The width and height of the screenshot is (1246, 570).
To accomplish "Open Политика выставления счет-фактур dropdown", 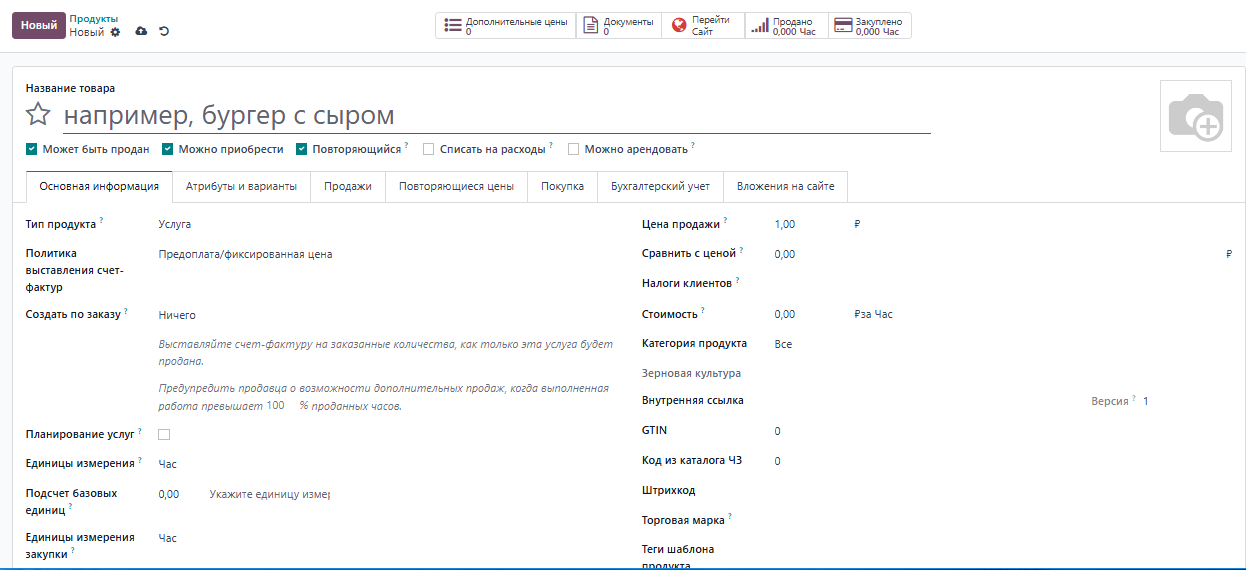I will click(x=387, y=254).
